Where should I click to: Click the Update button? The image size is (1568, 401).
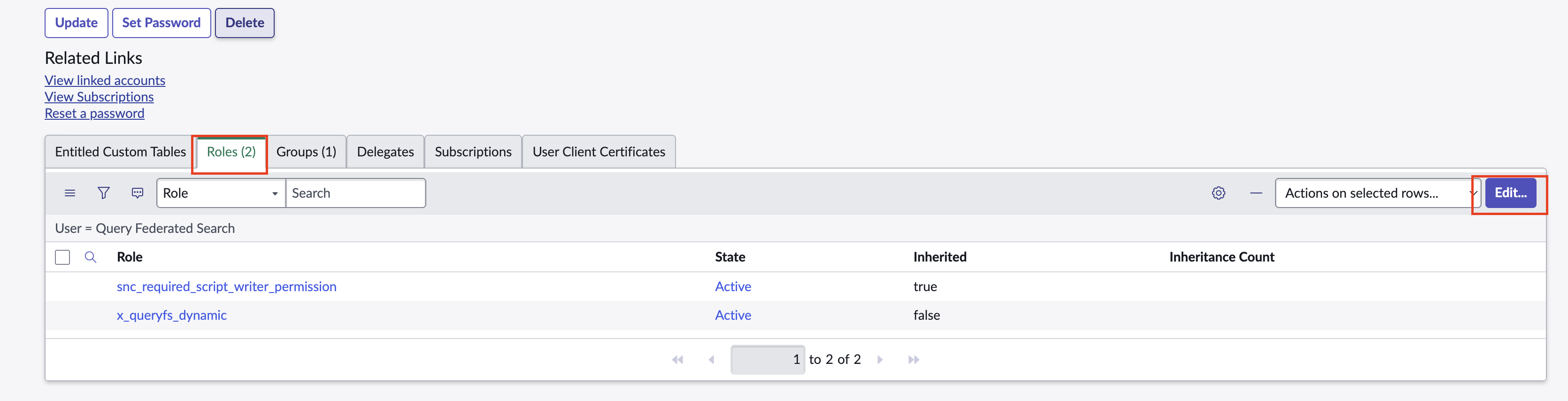click(77, 23)
